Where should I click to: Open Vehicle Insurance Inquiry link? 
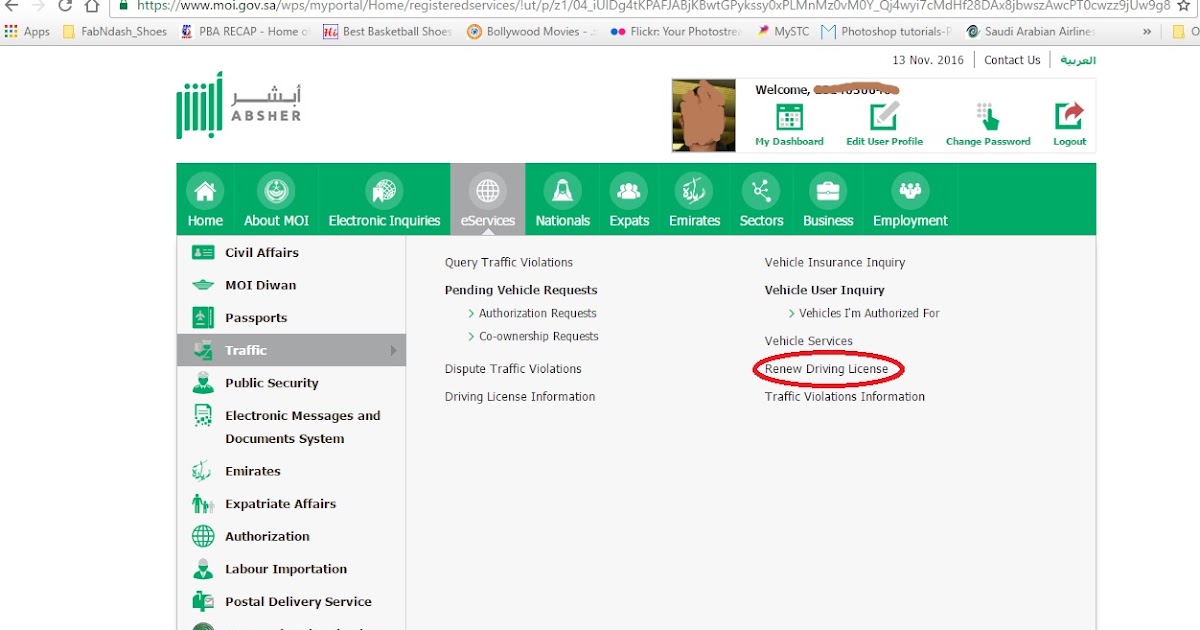(x=835, y=262)
